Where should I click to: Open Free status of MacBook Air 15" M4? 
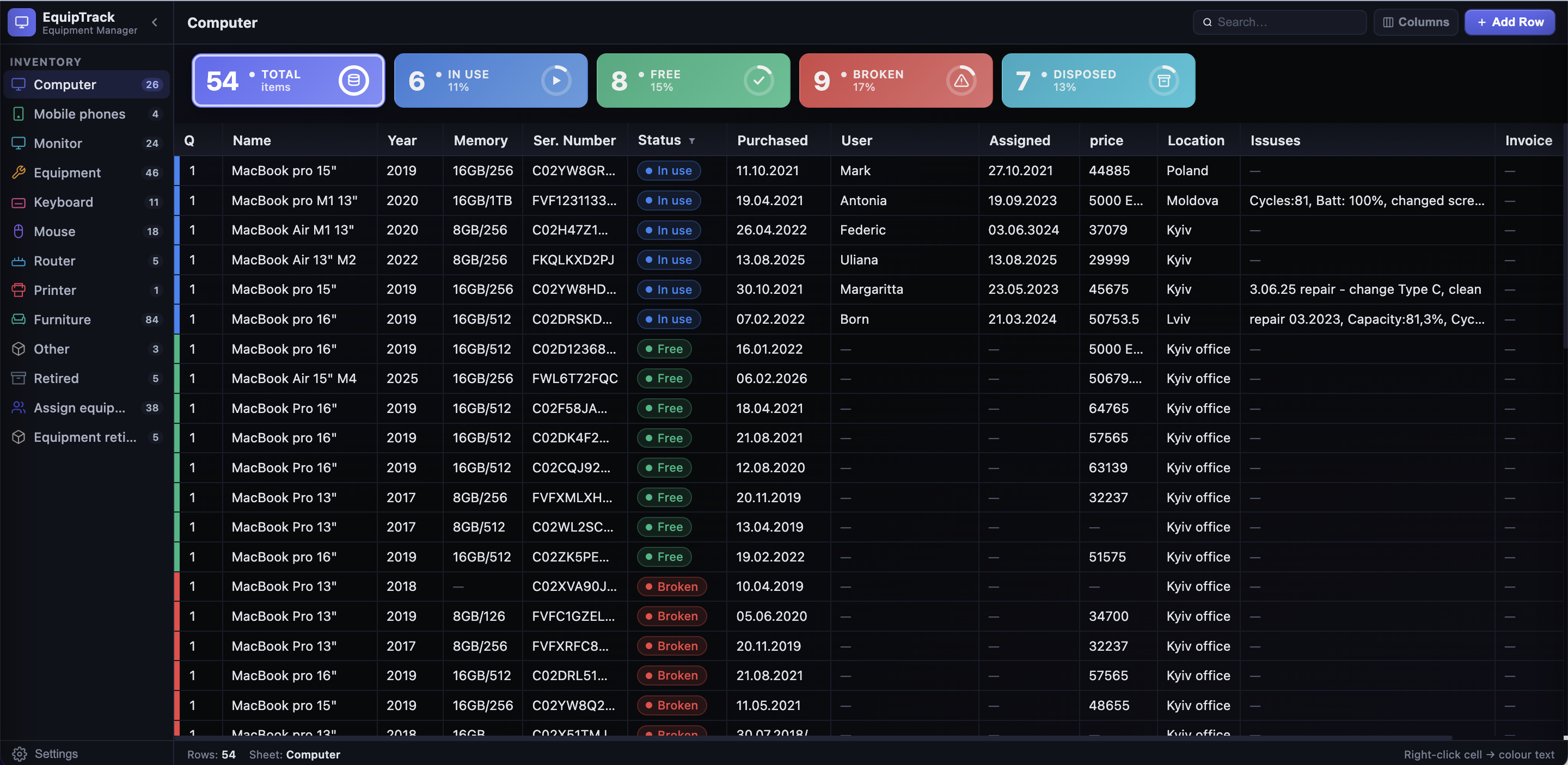coord(664,379)
